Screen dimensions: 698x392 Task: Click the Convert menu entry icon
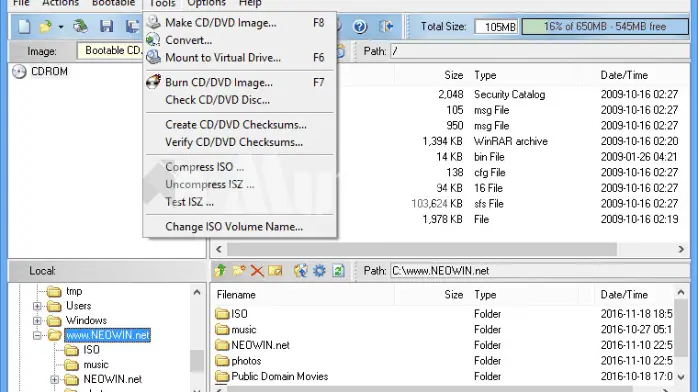(x=154, y=40)
